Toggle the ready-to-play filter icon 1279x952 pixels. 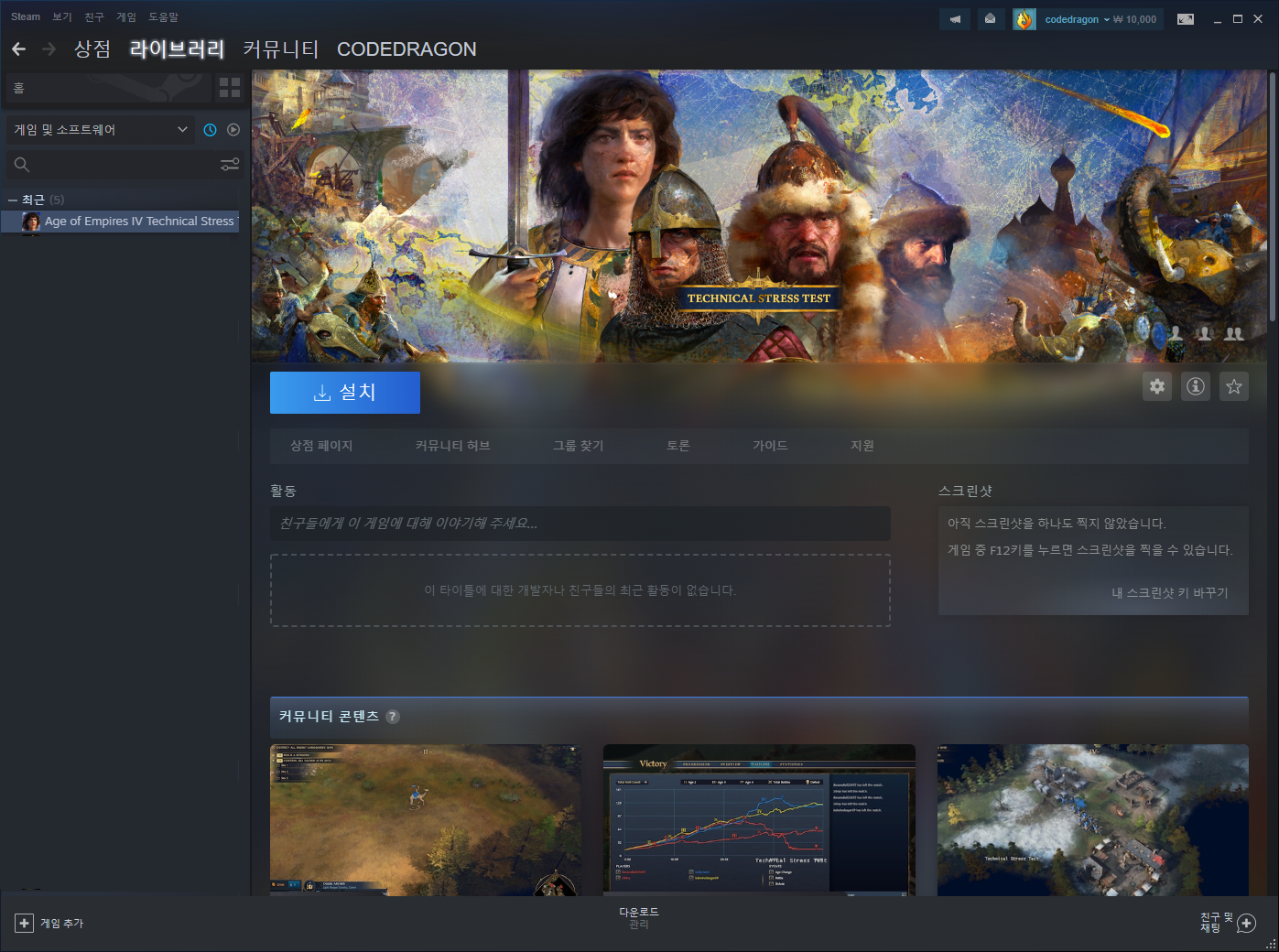233,130
